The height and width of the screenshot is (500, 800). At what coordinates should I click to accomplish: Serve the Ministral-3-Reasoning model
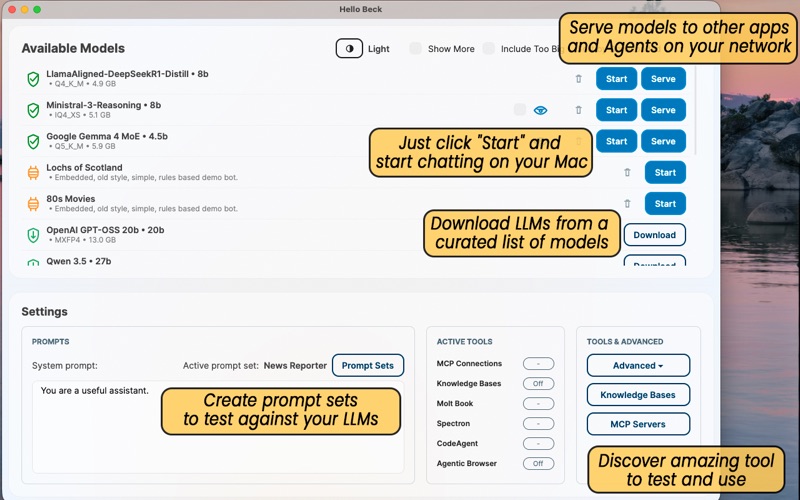coord(663,110)
